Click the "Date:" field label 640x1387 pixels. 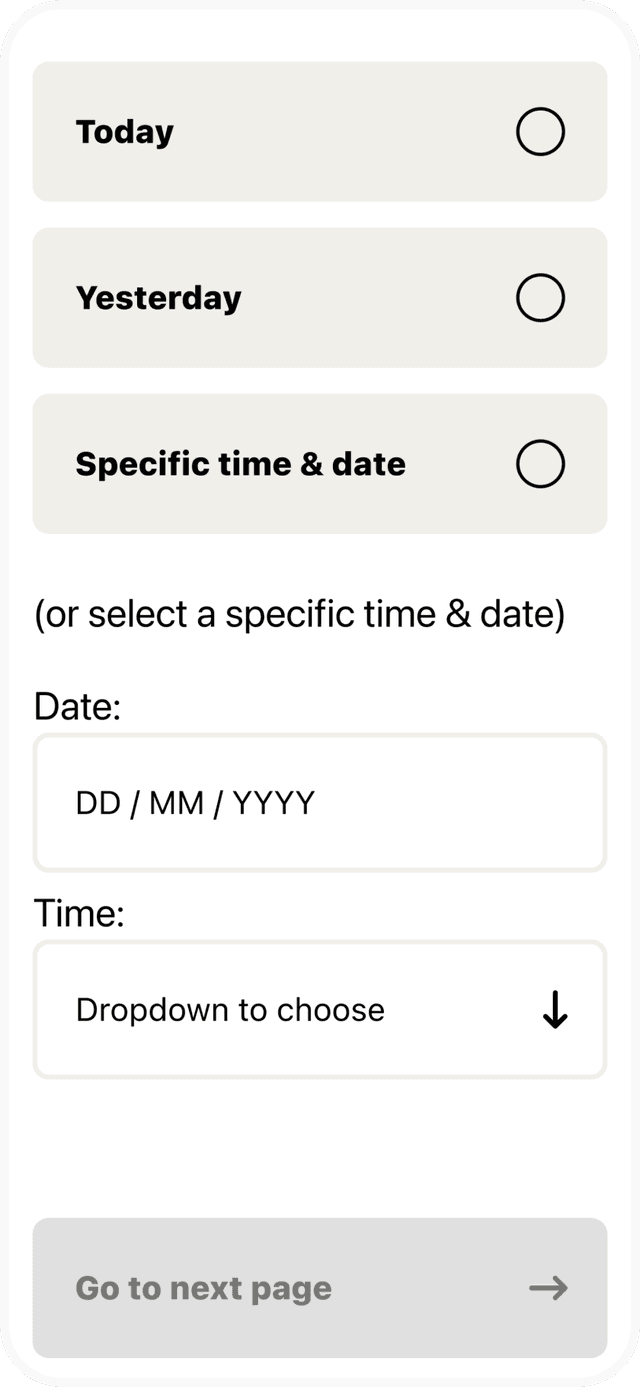(77, 707)
